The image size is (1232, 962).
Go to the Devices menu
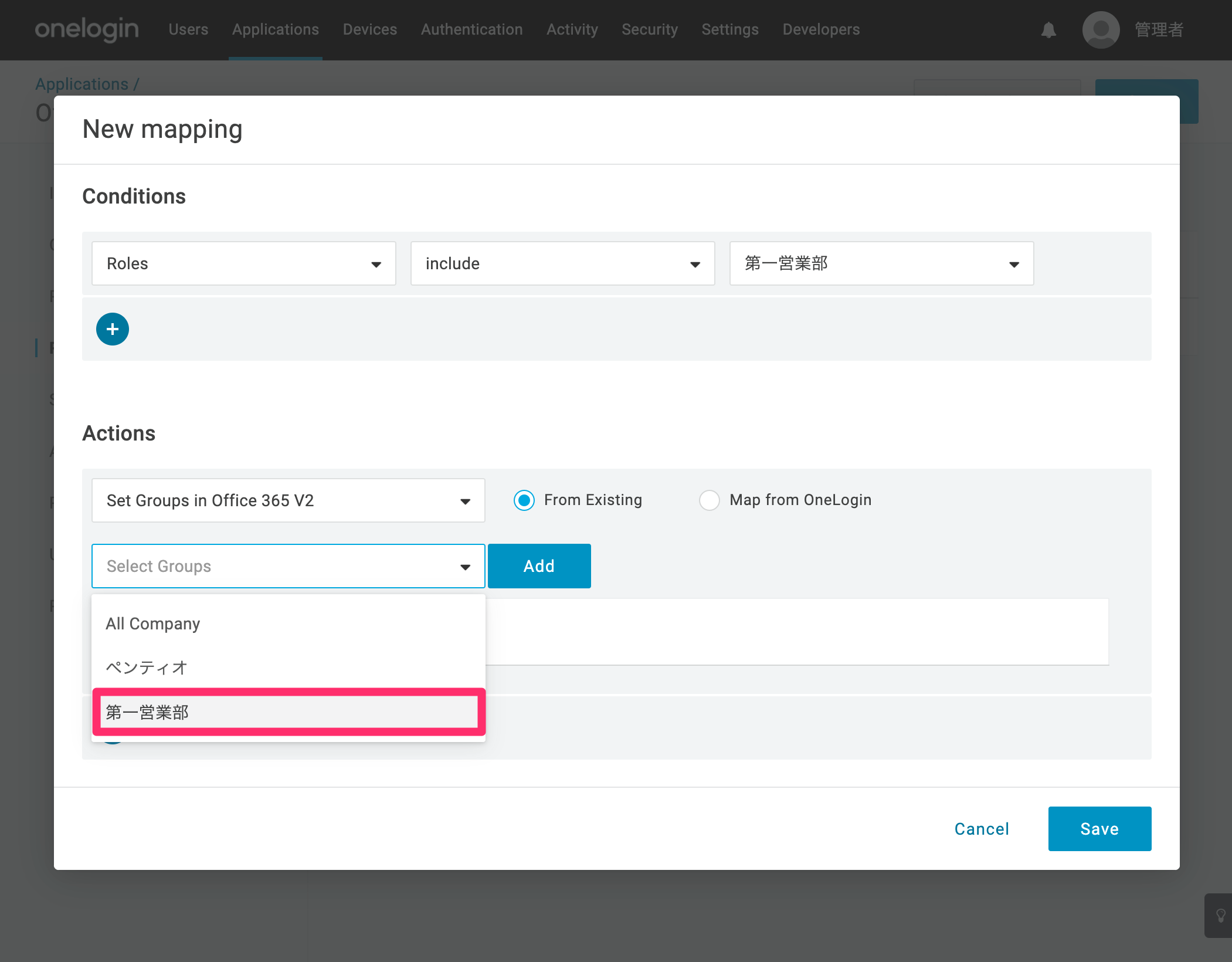click(x=370, y=29)
